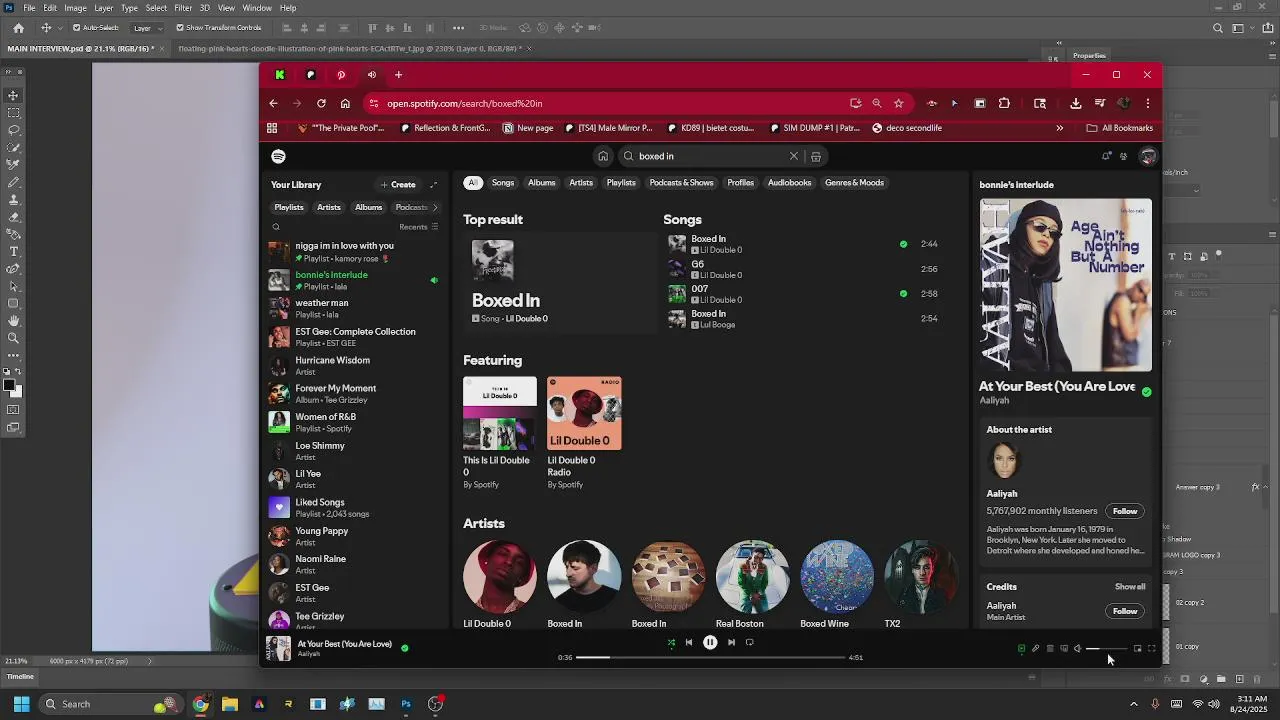Skip to previous track in Spotify

pos(688,642)
